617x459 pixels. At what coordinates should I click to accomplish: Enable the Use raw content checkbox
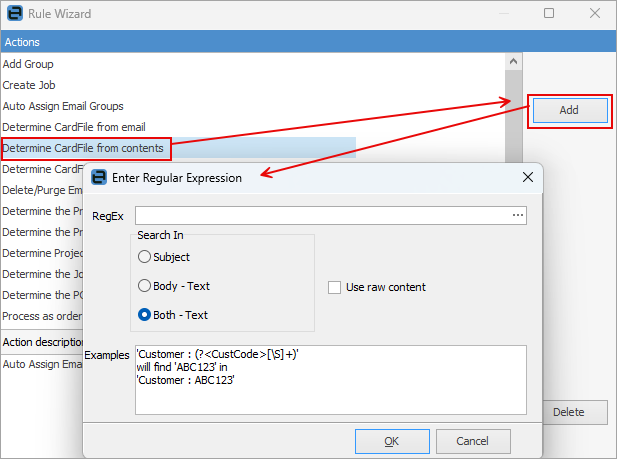tap(334, 287)
